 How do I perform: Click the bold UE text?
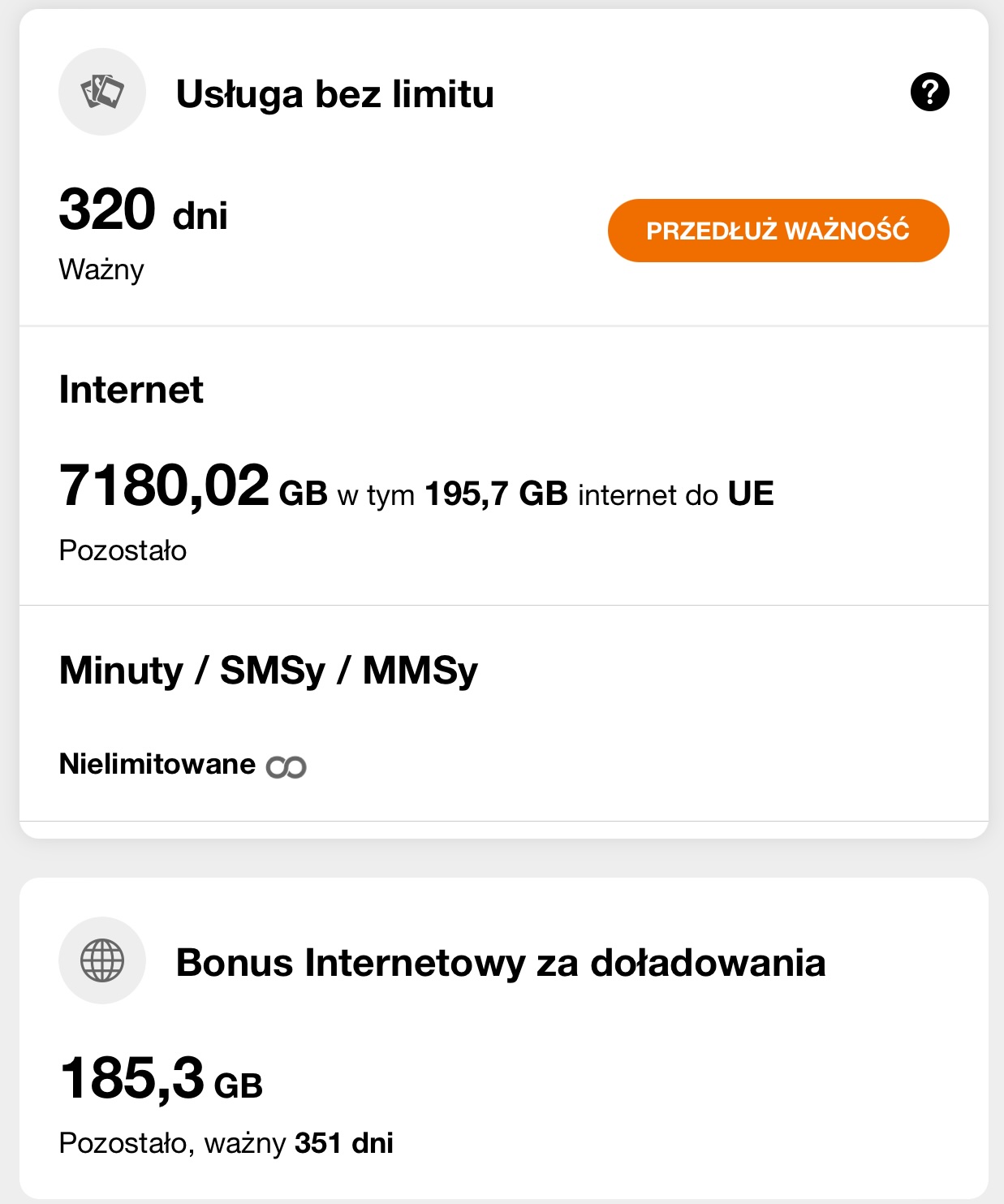[x=751, y=494]
